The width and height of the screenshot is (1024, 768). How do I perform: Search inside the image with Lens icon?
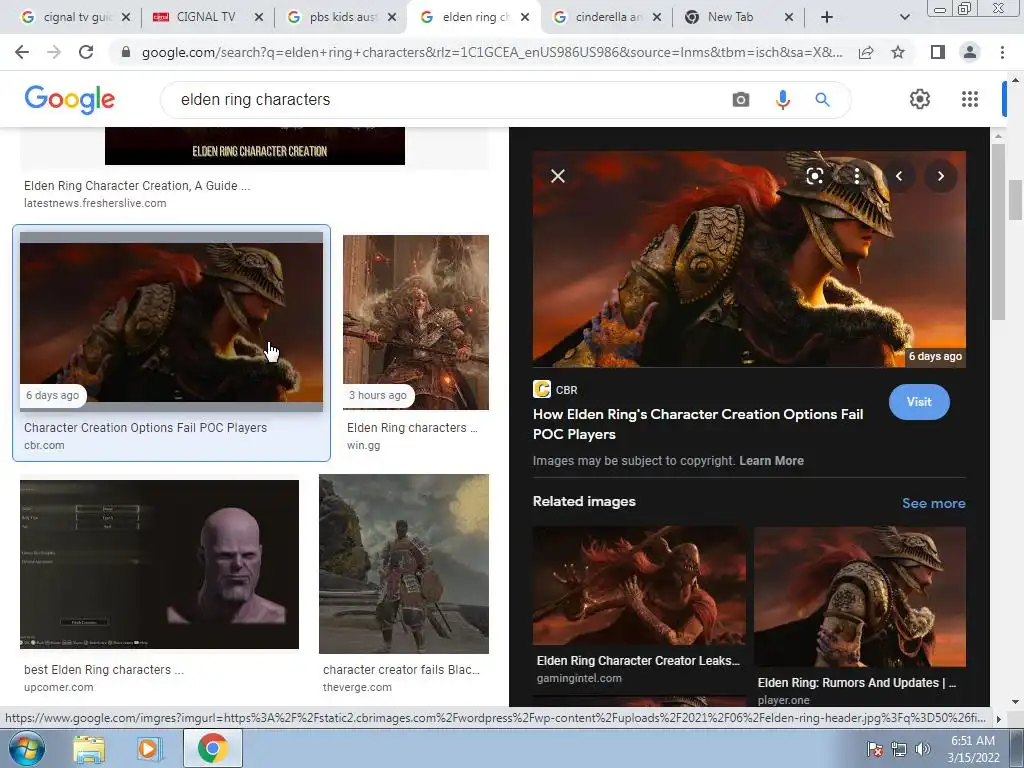pyautogui.click(x=814, y=176)
